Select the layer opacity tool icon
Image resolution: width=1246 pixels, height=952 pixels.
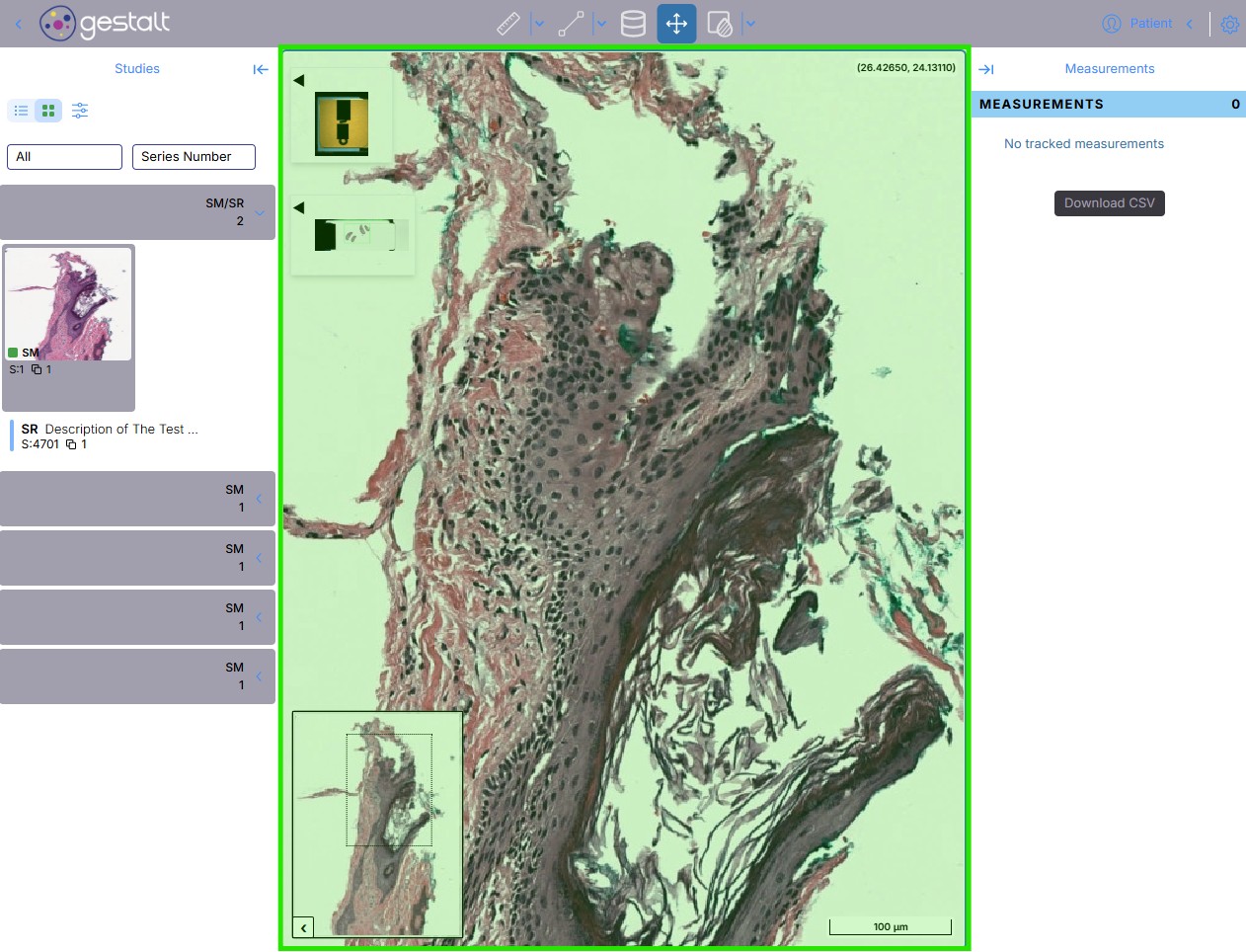pos(720,24)
